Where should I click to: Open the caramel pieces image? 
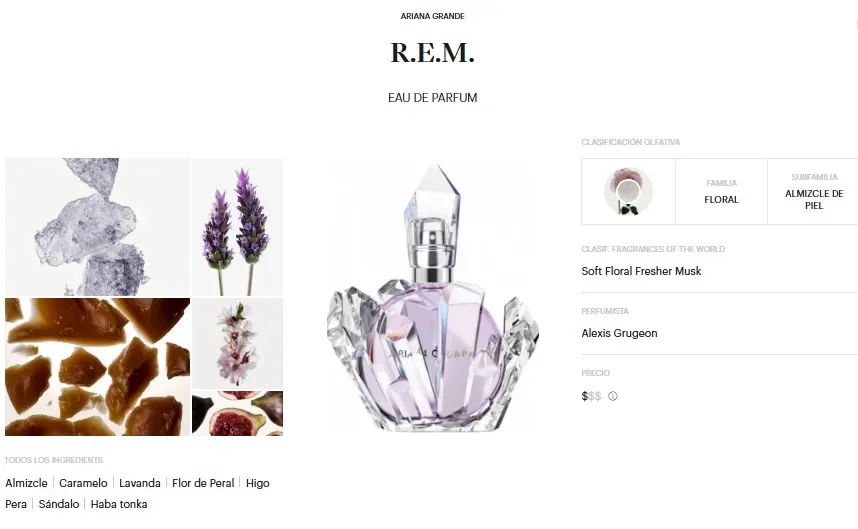click(x=97, y=367)
